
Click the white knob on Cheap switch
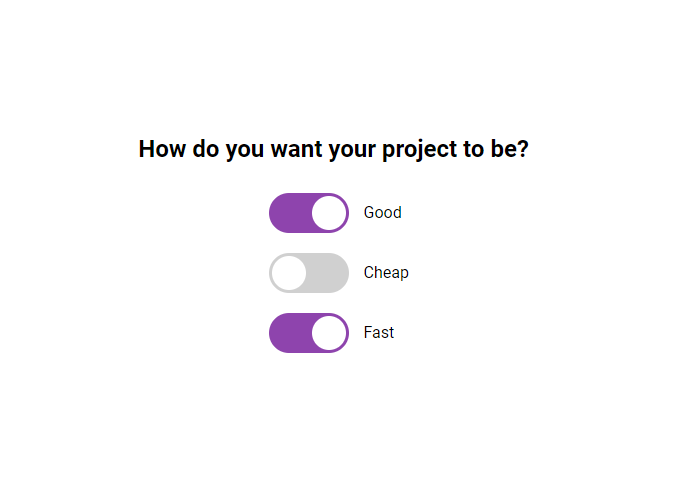point(289,273)
